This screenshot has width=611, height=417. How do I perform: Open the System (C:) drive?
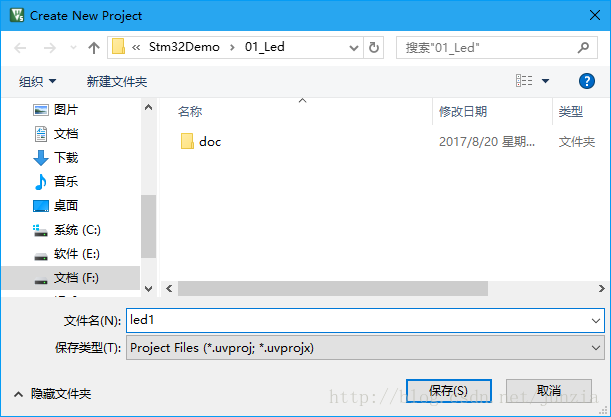67,230
